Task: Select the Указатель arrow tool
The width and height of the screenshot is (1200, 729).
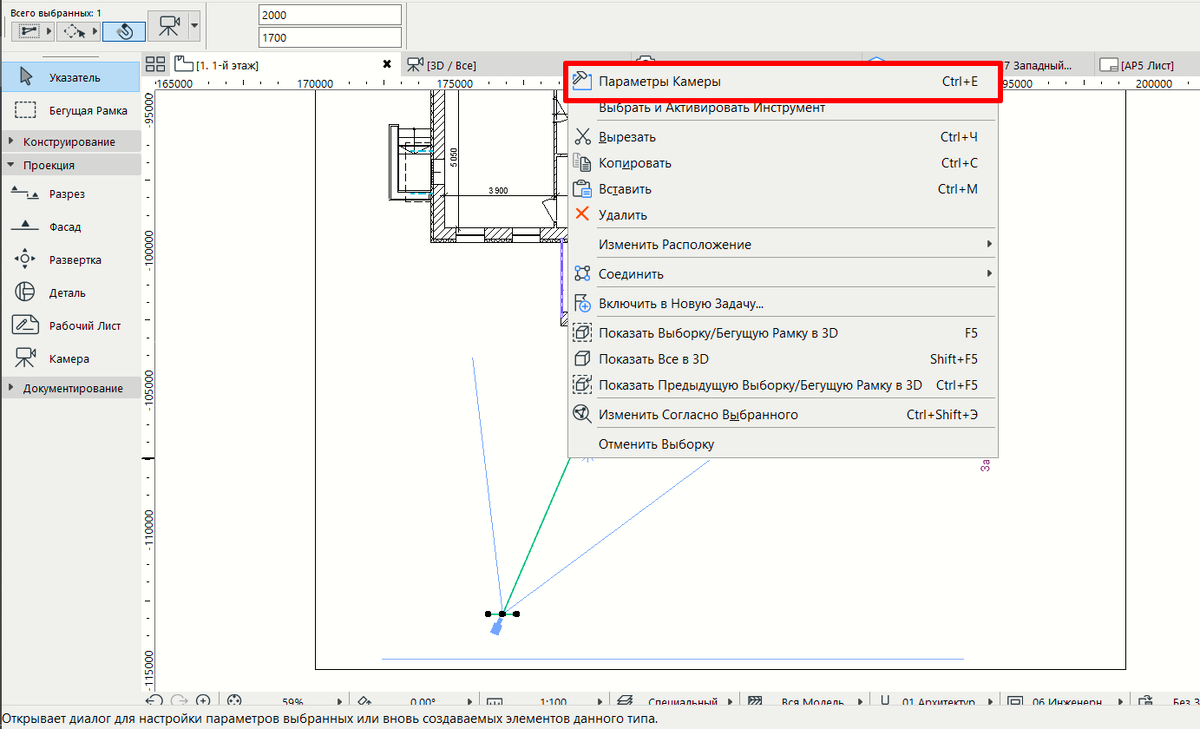Action: 70,77
